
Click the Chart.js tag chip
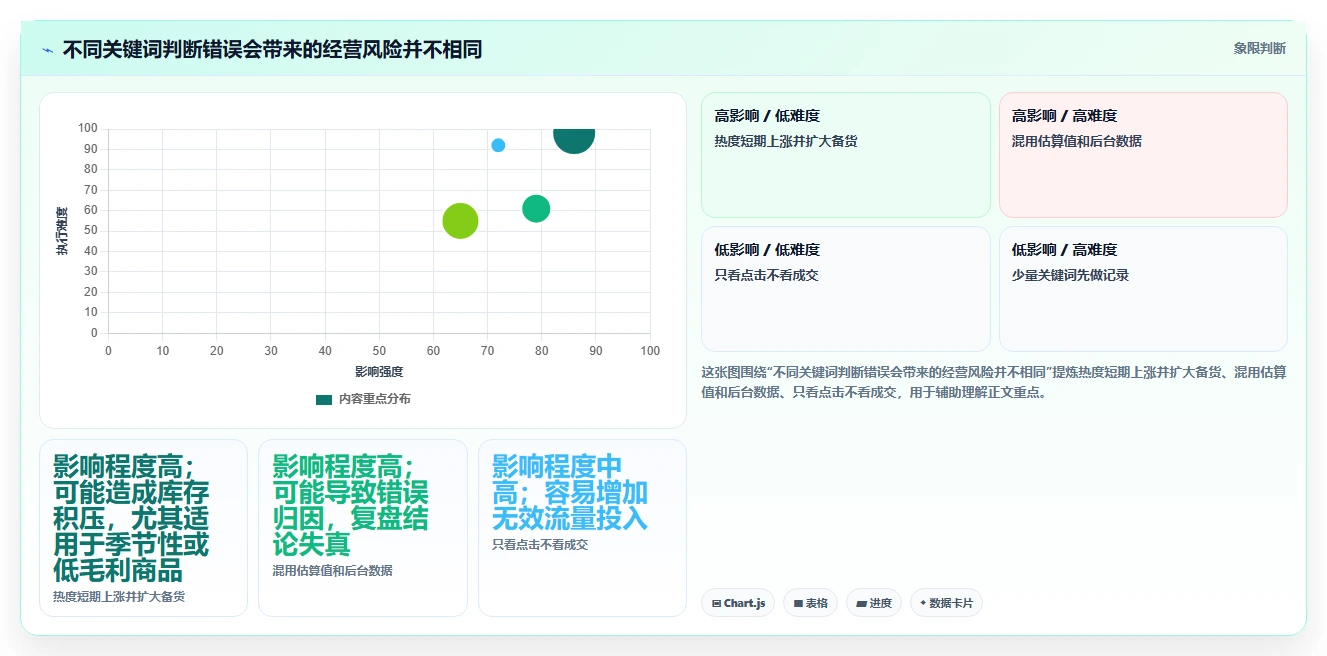(738, 603)
